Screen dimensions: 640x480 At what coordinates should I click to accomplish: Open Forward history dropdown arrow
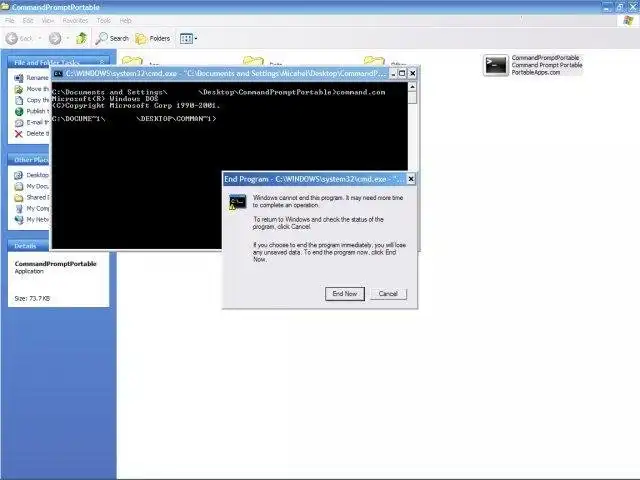tap(68, 38)
